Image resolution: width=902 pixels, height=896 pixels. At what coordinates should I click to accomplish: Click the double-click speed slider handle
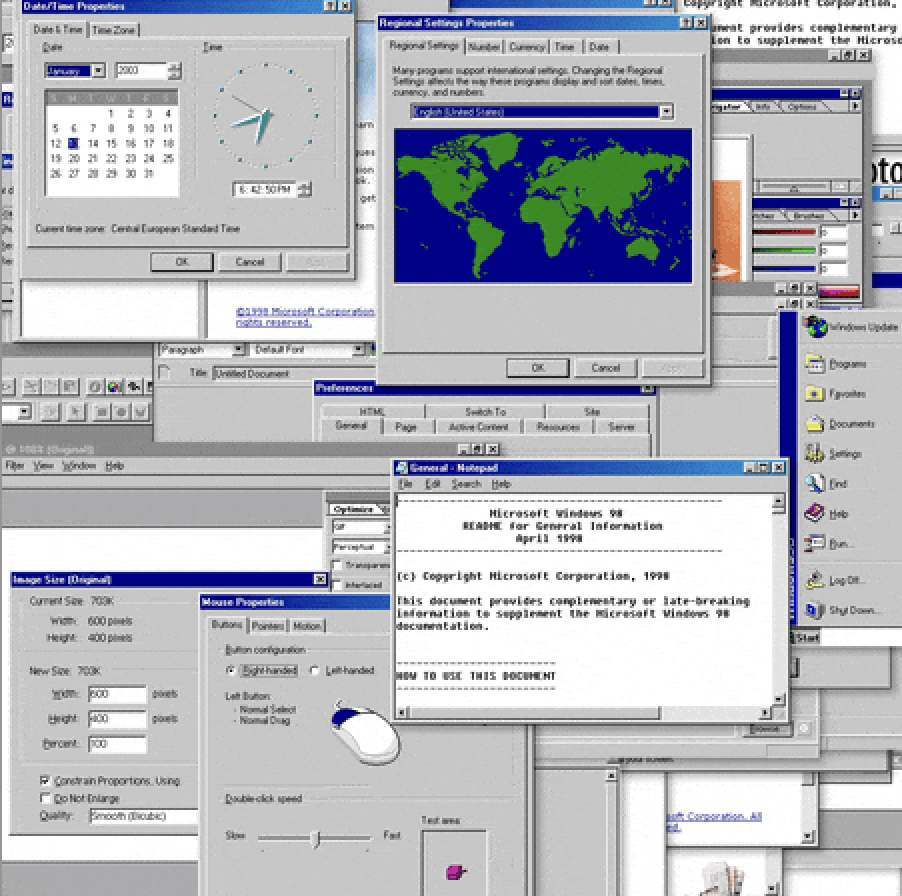(316, 838)
